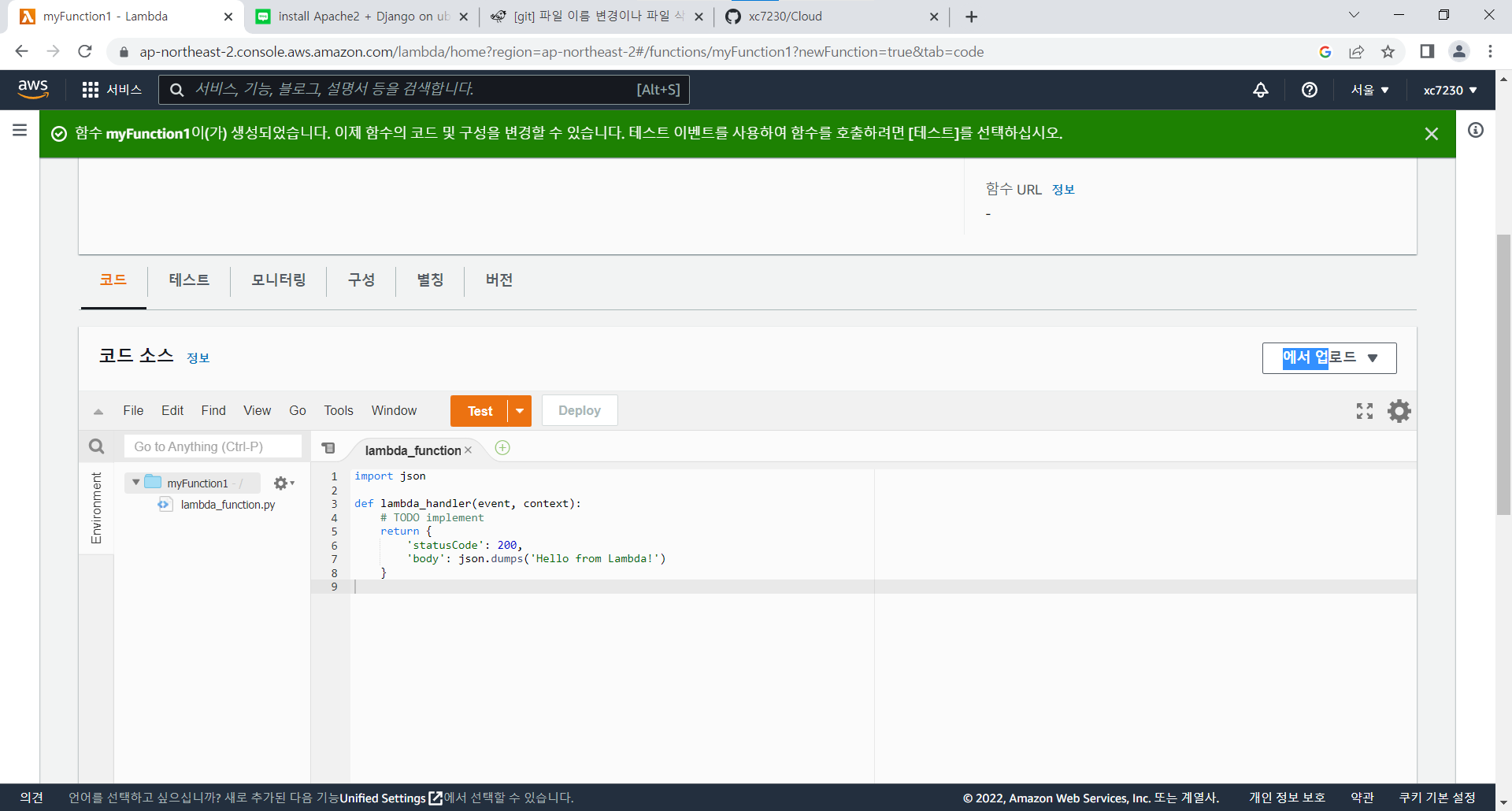This screenshot has height=811, width=1512.
Task: Bookmark this page with star icon
Action: [x=1388, y=52]
